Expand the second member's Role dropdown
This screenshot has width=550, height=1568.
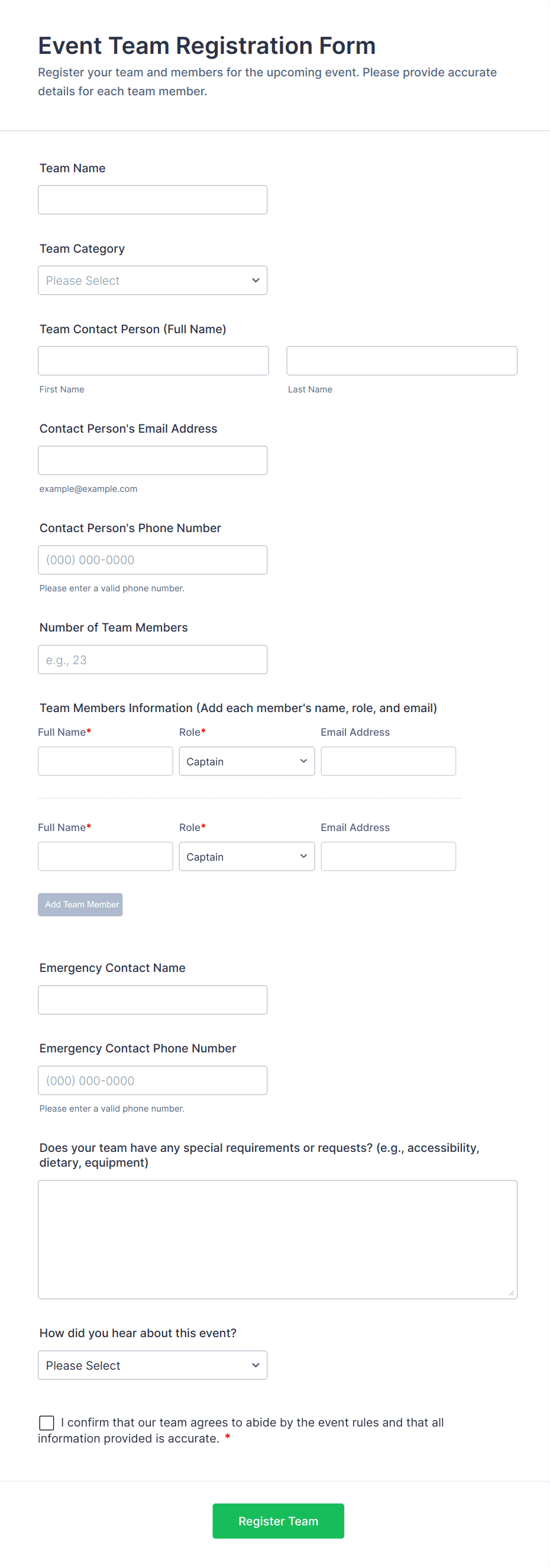(247, 857)
